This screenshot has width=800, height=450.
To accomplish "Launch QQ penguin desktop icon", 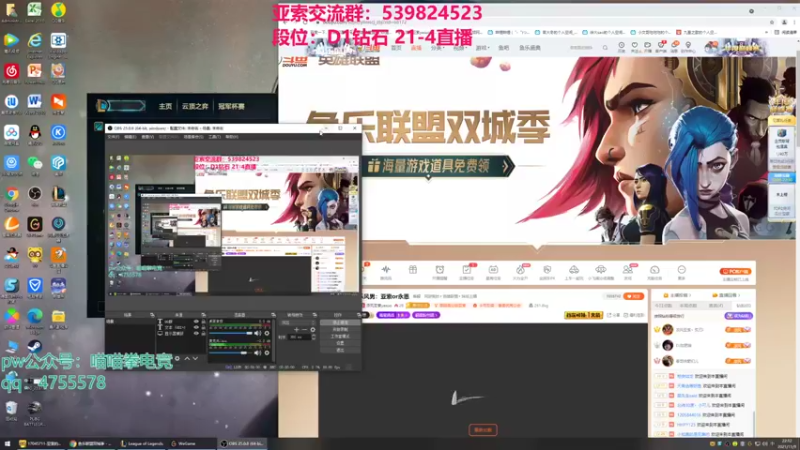I will [35, 133].
